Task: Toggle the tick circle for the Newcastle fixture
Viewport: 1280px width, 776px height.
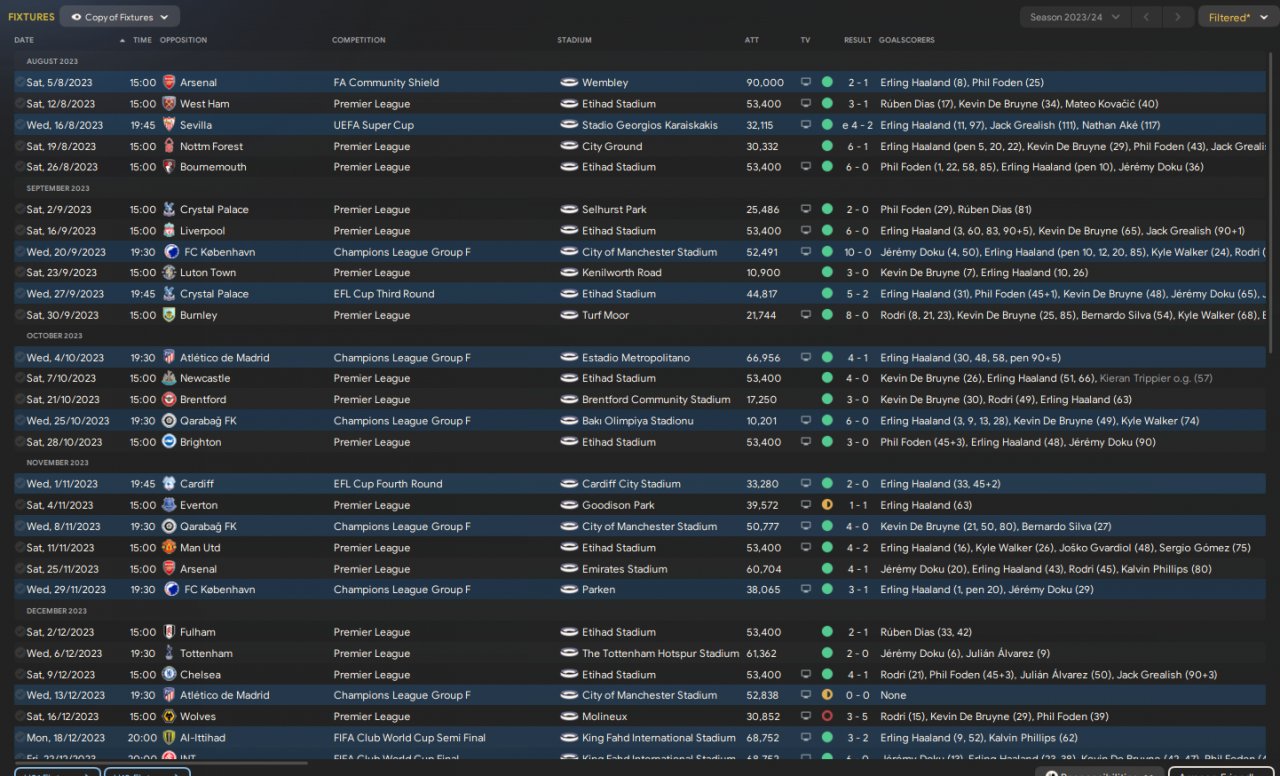Action: pyautogui.click(x=20, y=379)
